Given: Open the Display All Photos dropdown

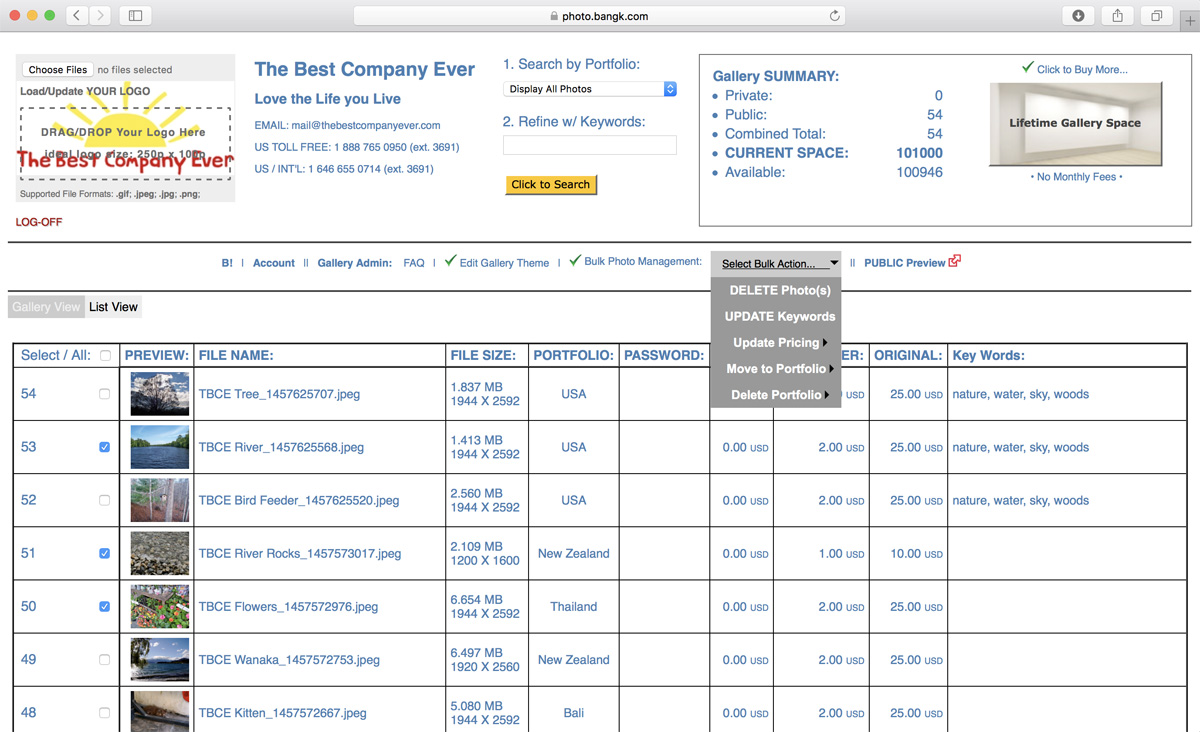Looking at the screenshot, I should pos(590,89).
